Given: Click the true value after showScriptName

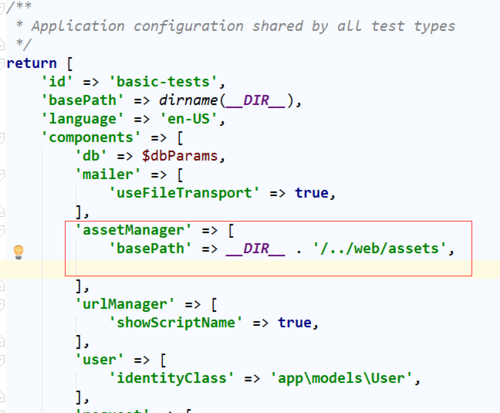Looking at the screenshot, I should point(295,323).
